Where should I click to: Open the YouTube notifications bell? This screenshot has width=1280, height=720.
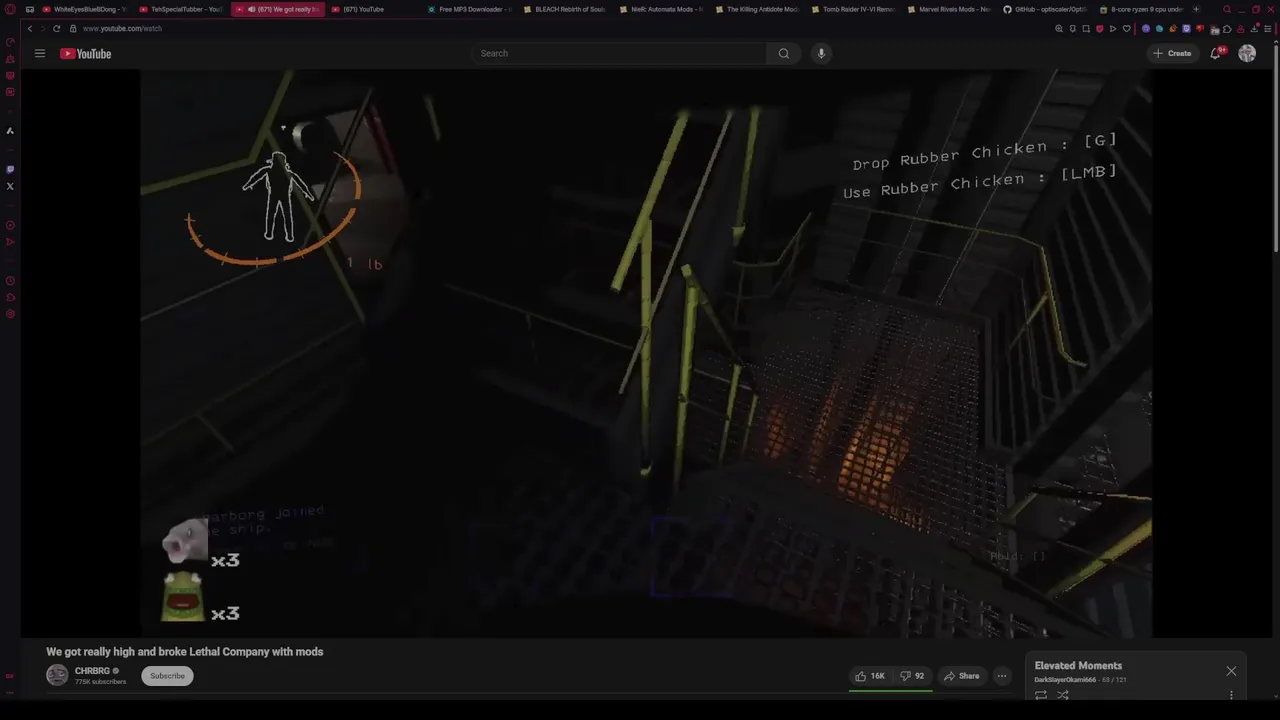[1216, 53]
